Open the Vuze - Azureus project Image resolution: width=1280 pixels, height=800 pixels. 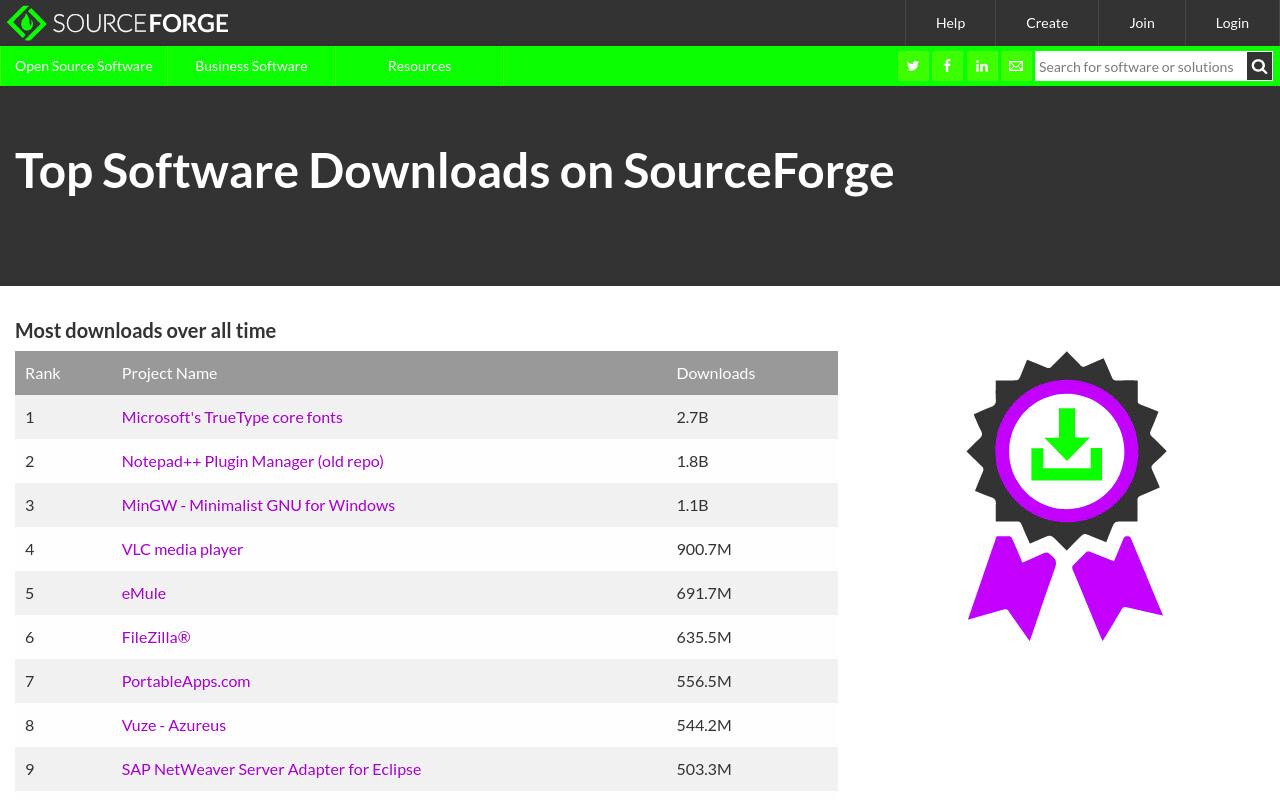tap(174, 725)
